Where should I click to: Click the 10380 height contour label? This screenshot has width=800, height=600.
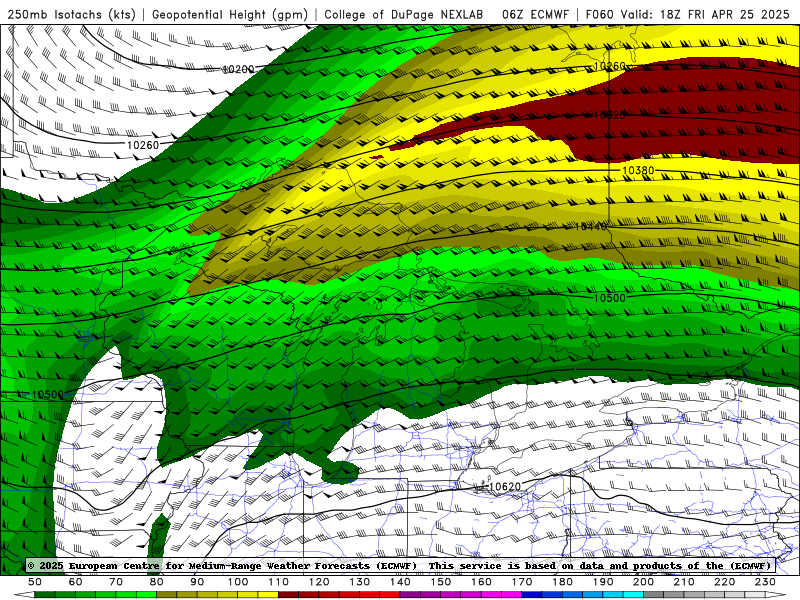[638, 170]
